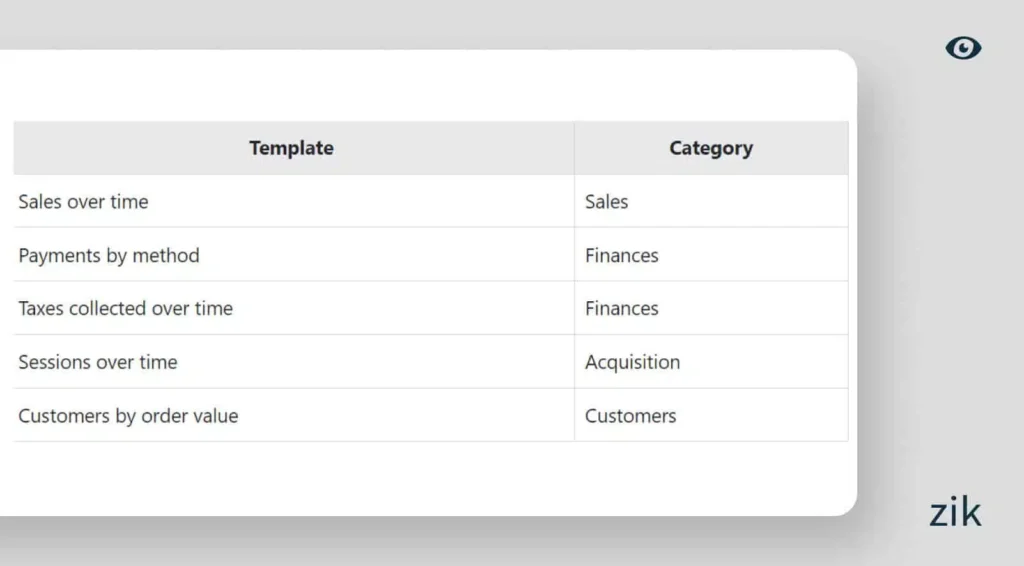Click Finances beside Payments by method
This screenshot has height=566, width=1024.
(x=622, y=256)
